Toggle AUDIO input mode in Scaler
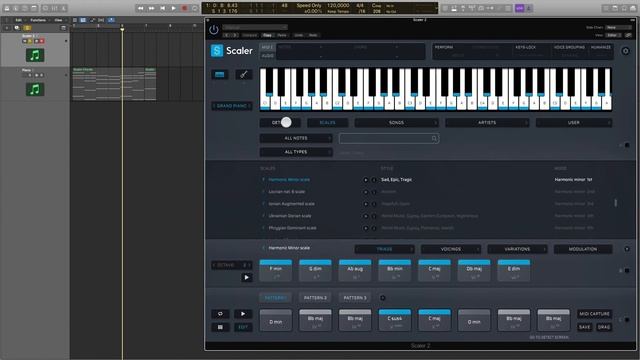 pyautogui.click(x=267, y=56)
